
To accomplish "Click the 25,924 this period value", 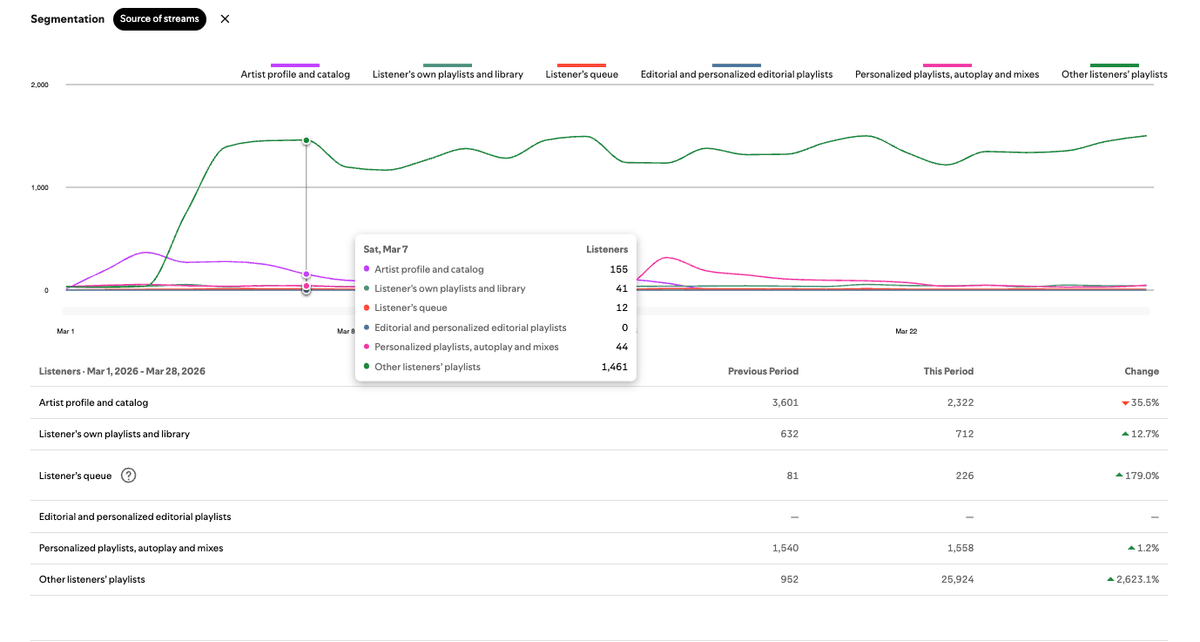I will tap(956, 579).
